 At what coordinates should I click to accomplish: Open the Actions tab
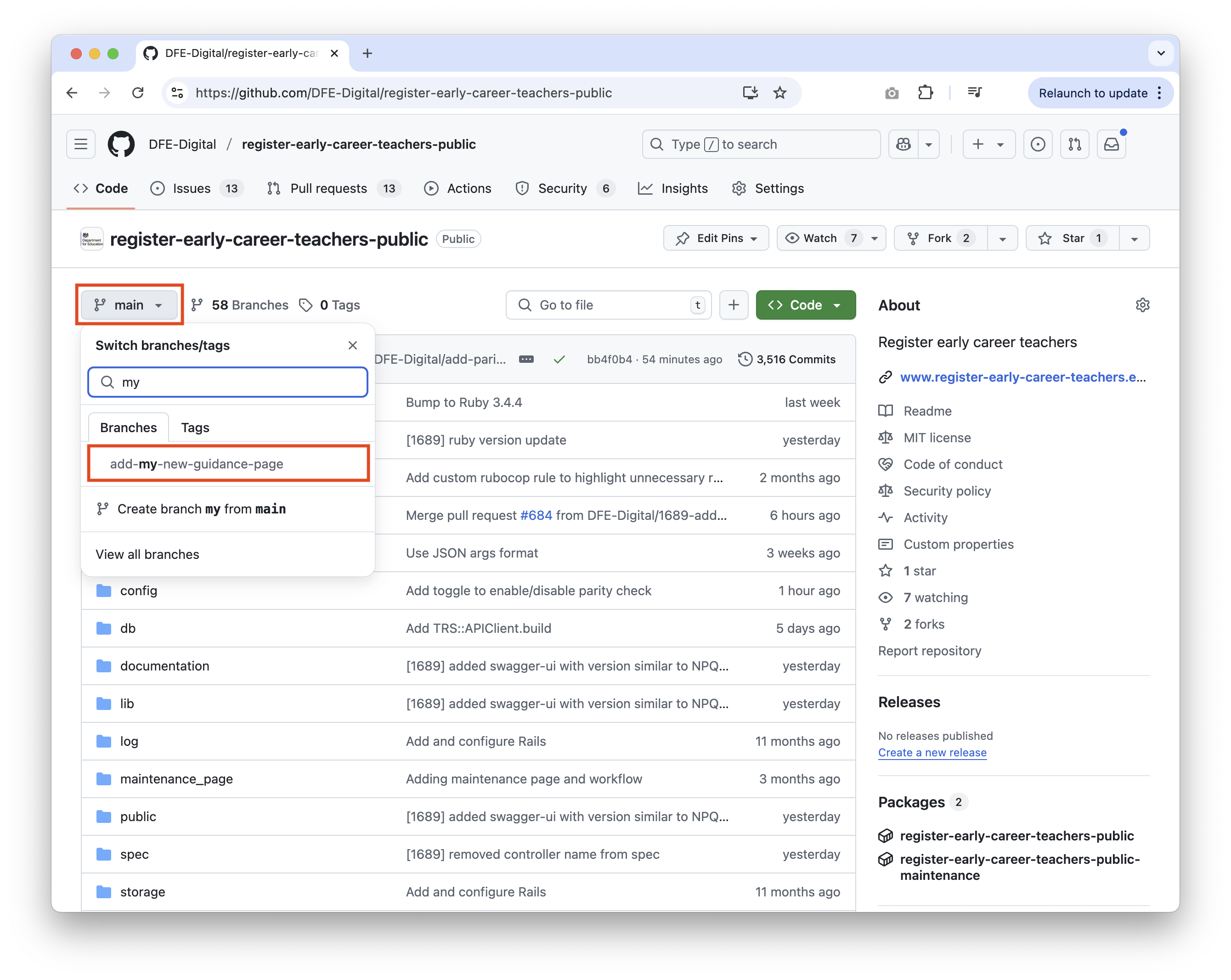457,188
